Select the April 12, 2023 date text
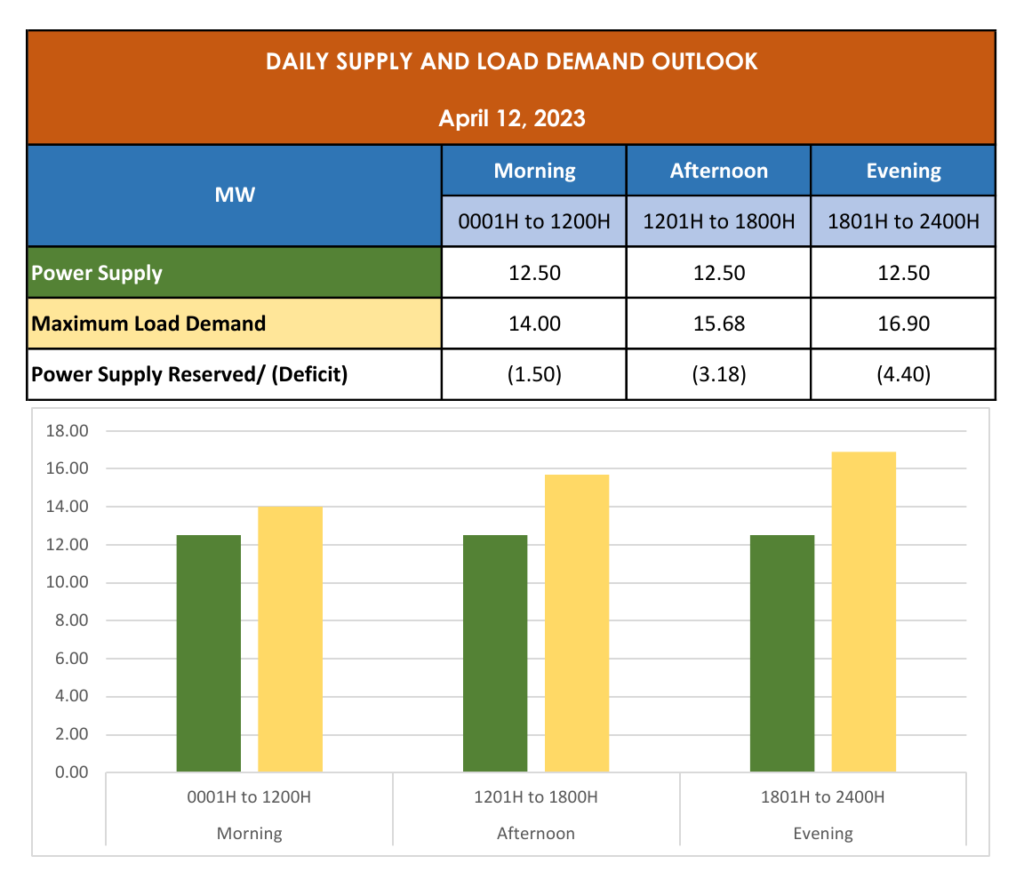Viewport: 1024px width, 896px height. [511, 119]
